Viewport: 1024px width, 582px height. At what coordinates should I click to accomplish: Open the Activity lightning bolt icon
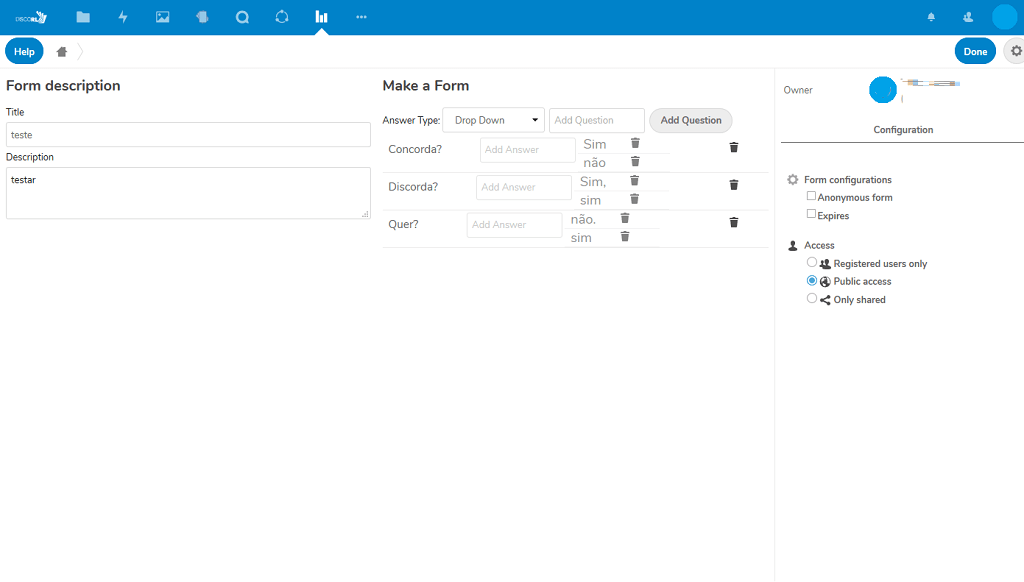click(123, 17)
